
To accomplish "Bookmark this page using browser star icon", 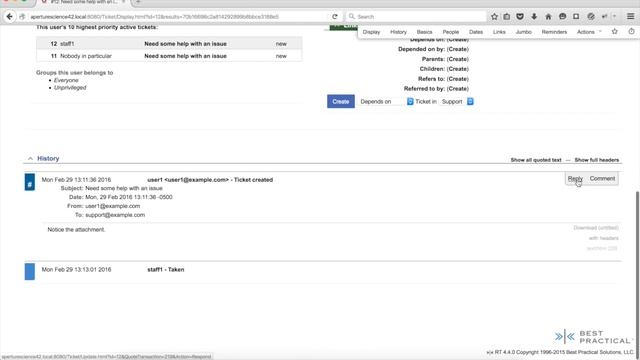I will (x=494, y=17).
